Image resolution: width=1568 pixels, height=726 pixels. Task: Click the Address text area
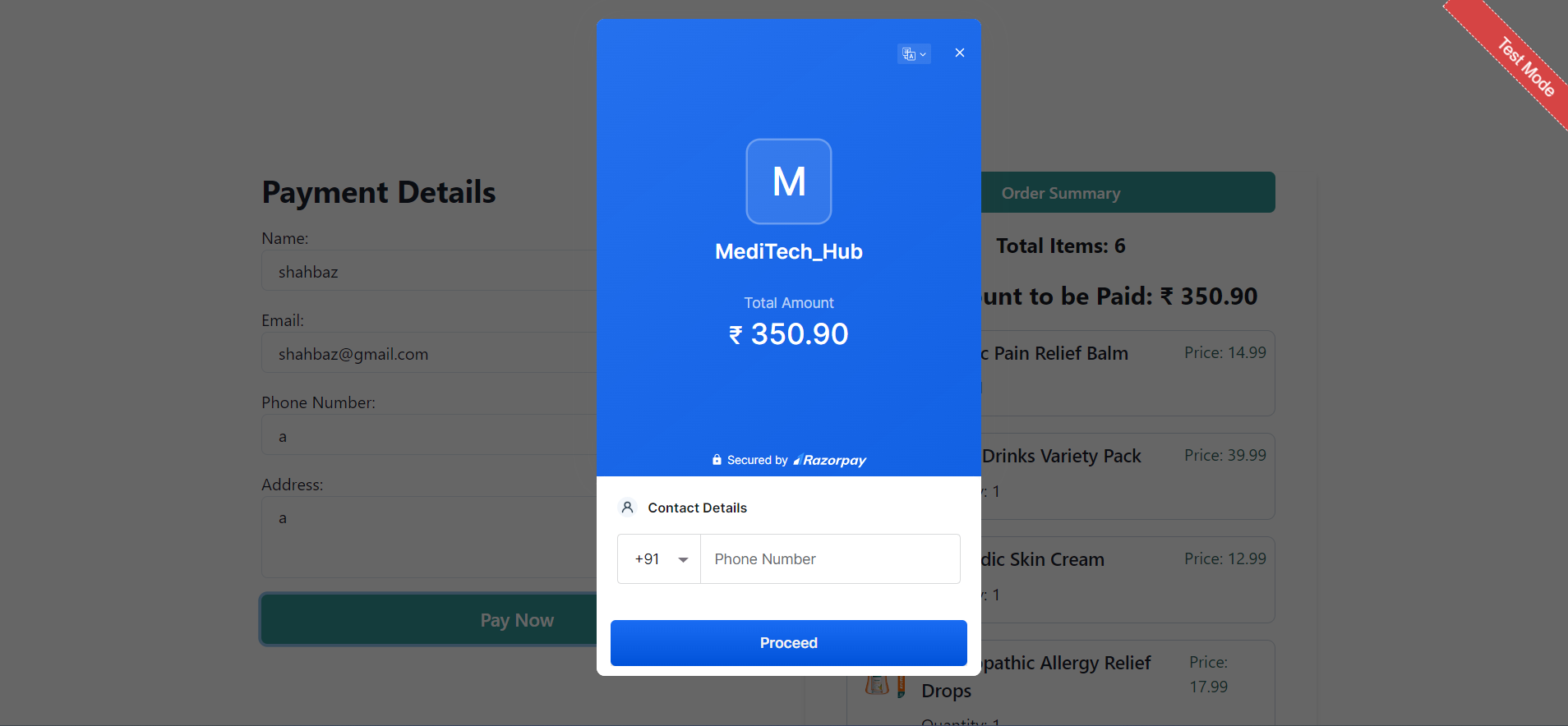pos(429,536)
